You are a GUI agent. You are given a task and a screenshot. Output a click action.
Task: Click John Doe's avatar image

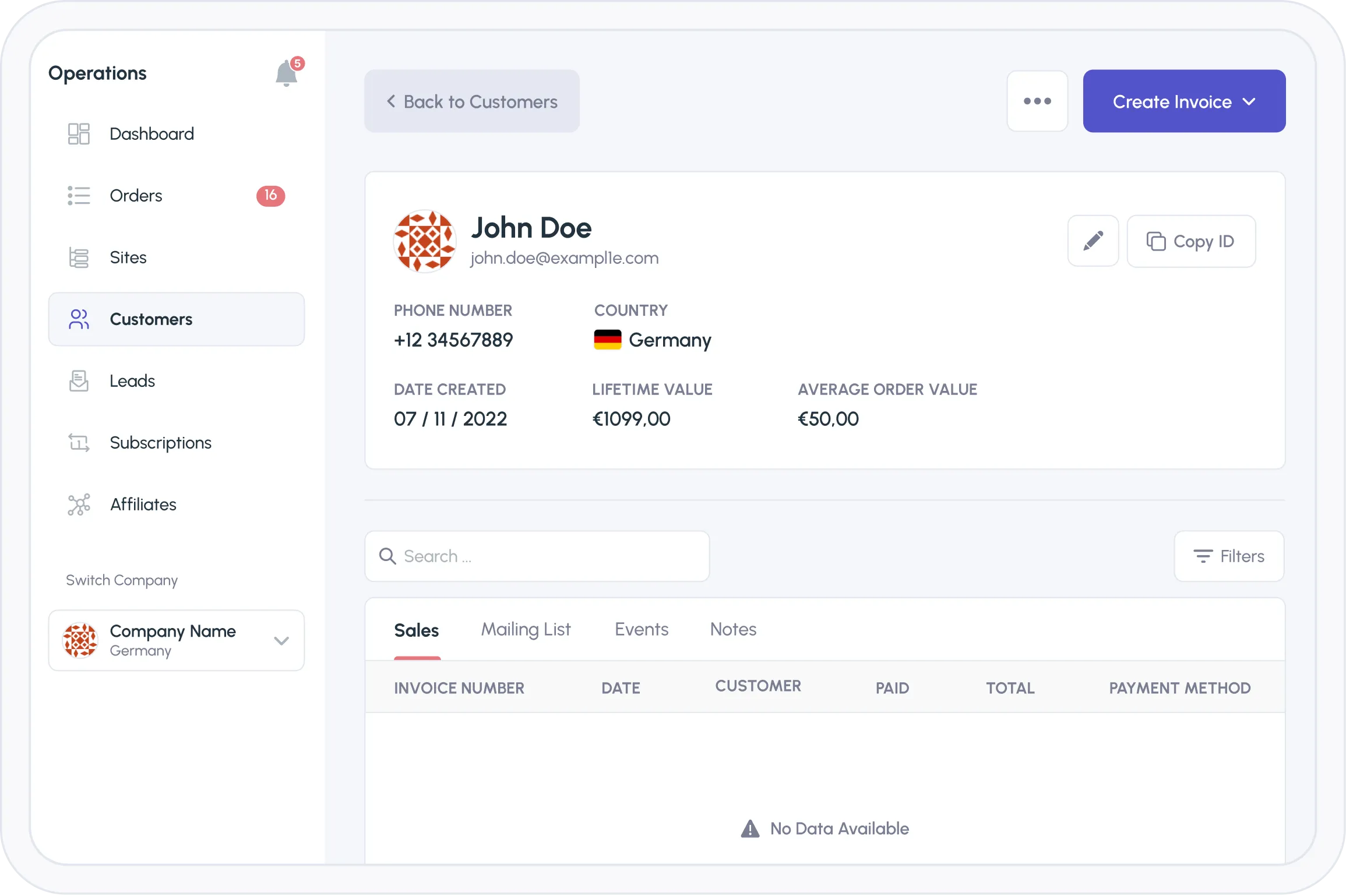[x=425, y=241]
